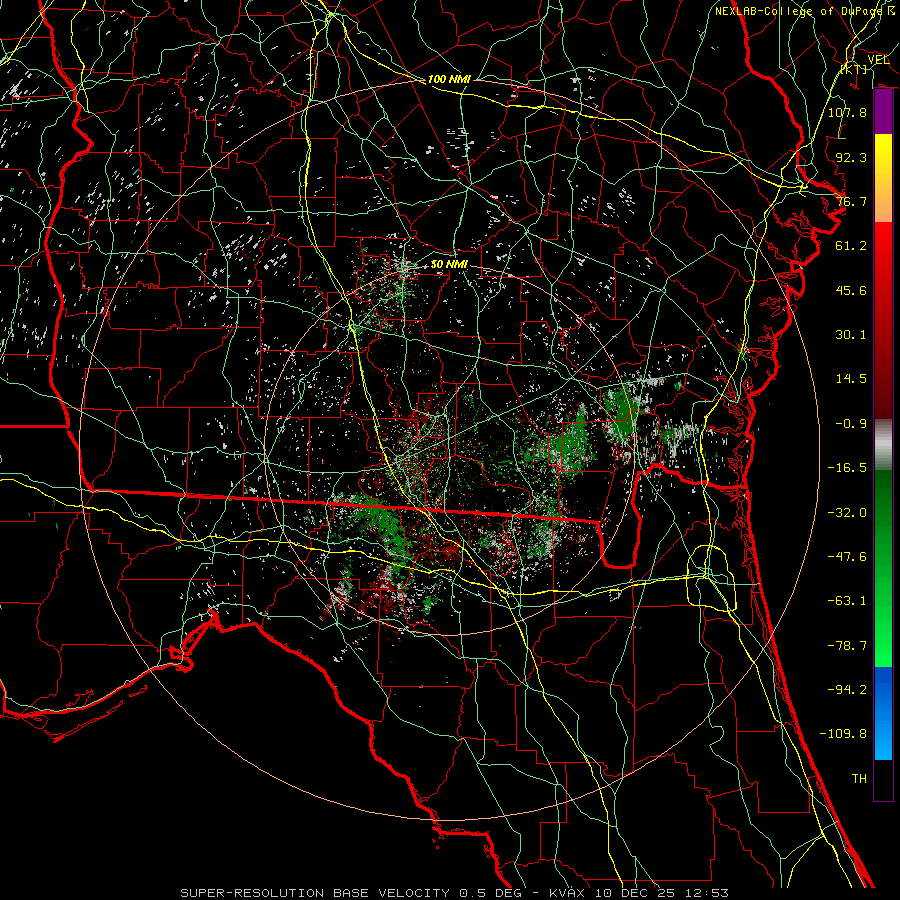Click the -0.9 velocity scale value
Viewport: 900px width, 900px height.
pos(851,424)
